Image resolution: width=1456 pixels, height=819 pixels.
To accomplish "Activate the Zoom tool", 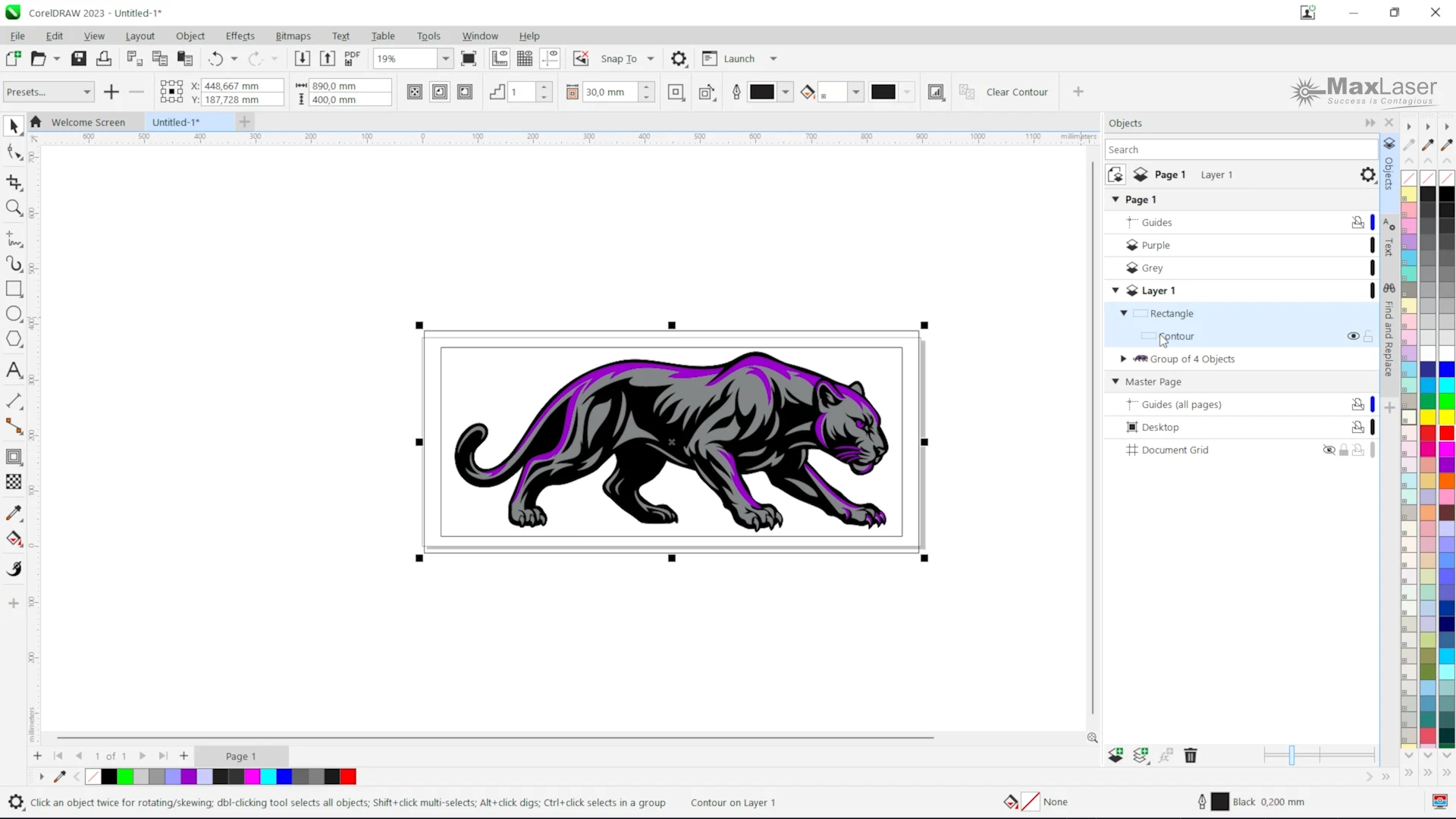I will (14, 208).
